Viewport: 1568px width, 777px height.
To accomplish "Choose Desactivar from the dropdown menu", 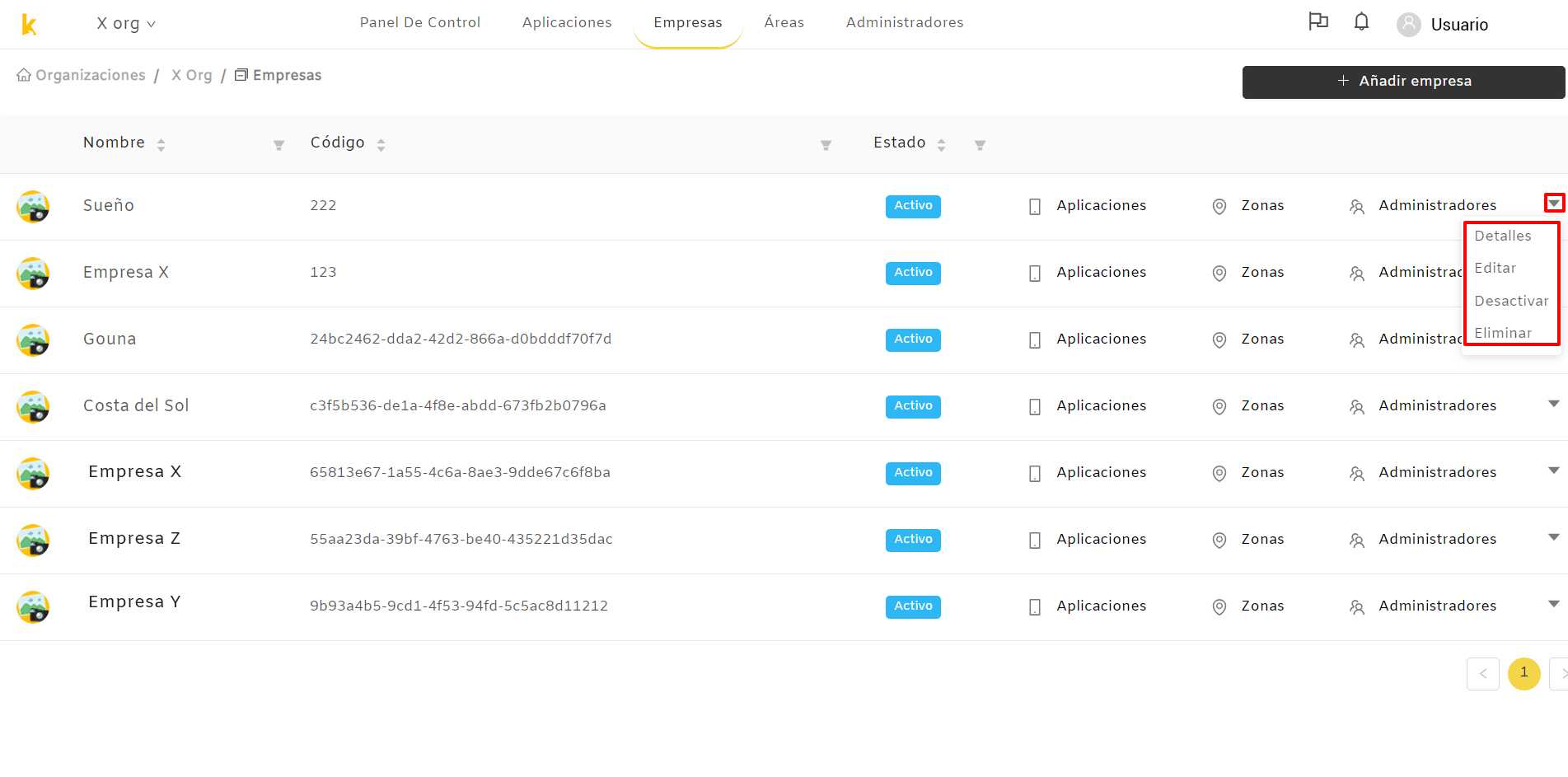I will pos(1512,302).
